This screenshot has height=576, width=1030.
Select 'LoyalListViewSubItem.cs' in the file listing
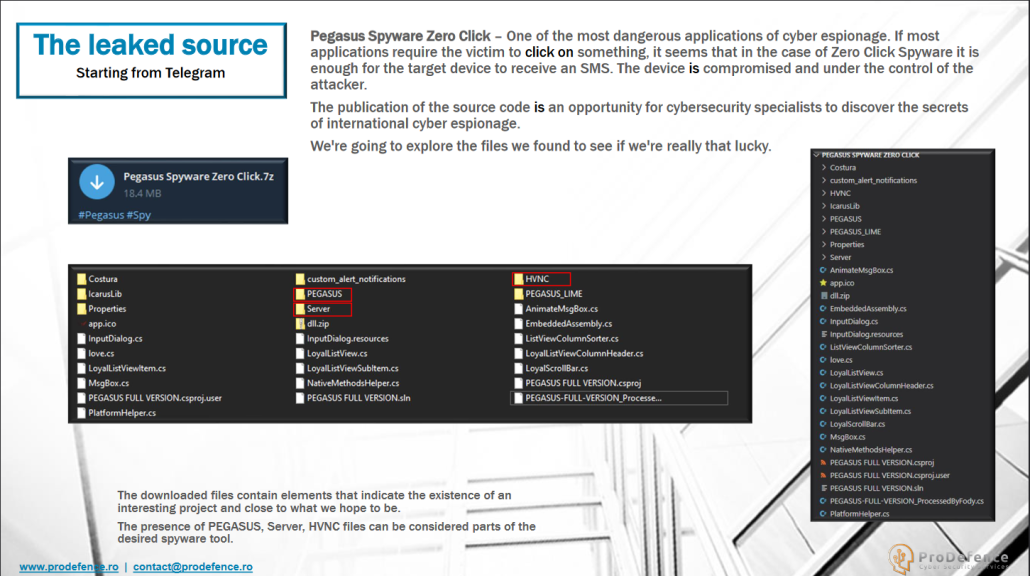click(353, 368)
